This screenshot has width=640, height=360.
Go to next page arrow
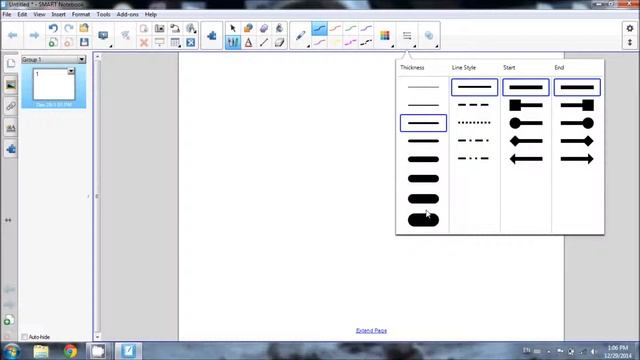34,36
